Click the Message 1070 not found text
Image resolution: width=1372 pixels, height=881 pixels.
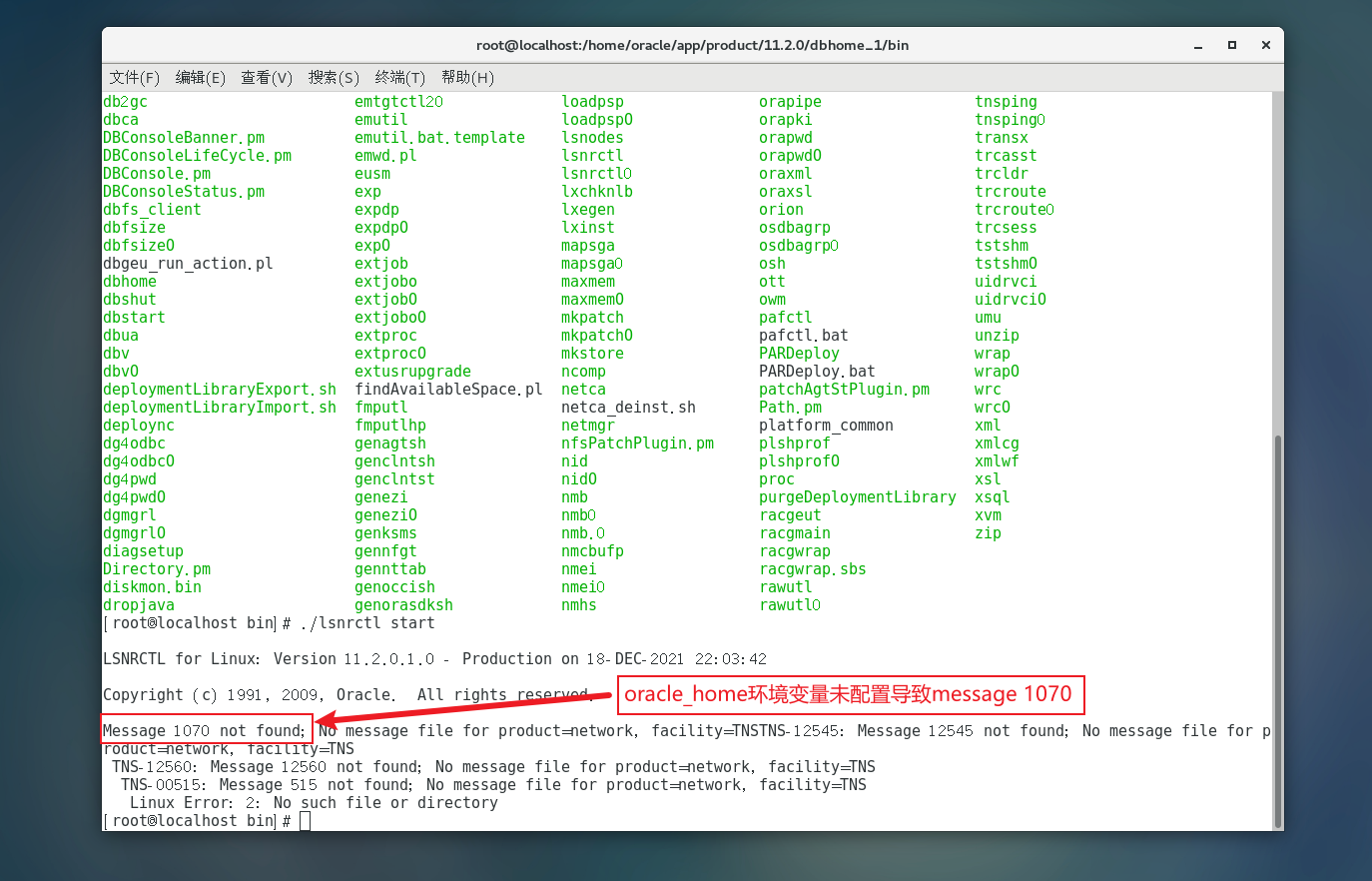(205, 731)
